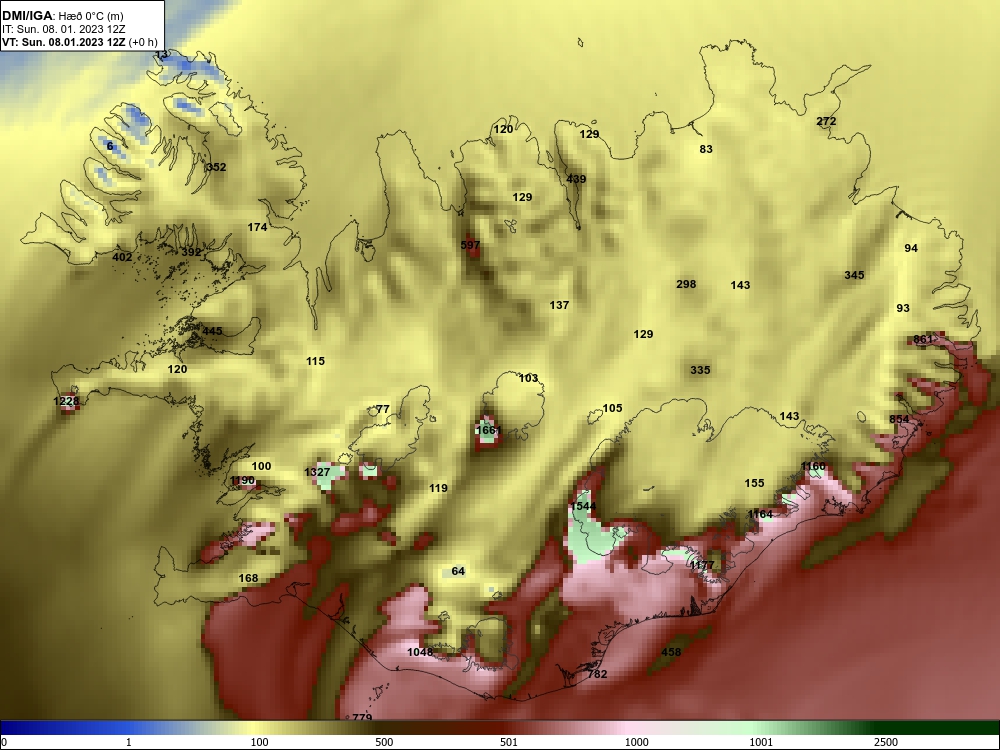This screenshot has width=1000, height=750.
Task: Click the map value 402
Action: pos(122,257)
